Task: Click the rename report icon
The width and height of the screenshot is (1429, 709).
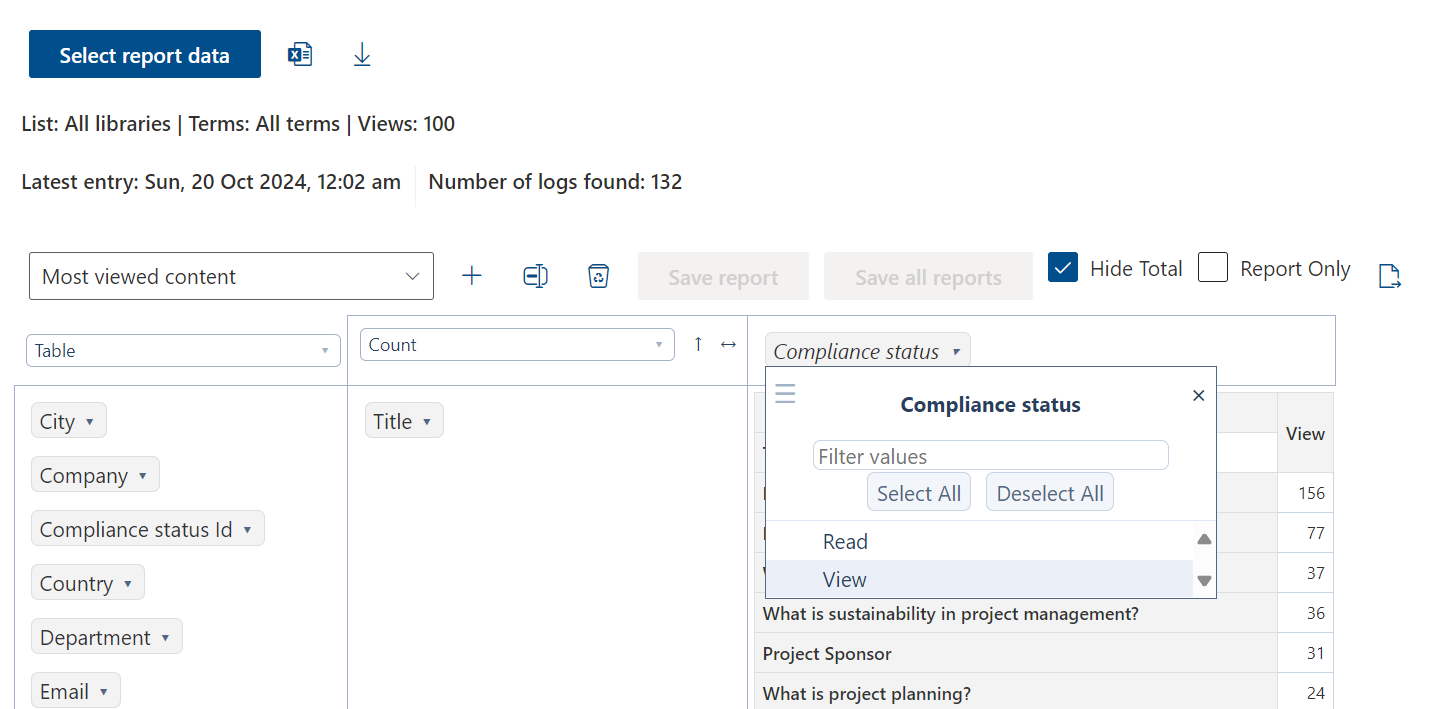Action: click(535, 276)
